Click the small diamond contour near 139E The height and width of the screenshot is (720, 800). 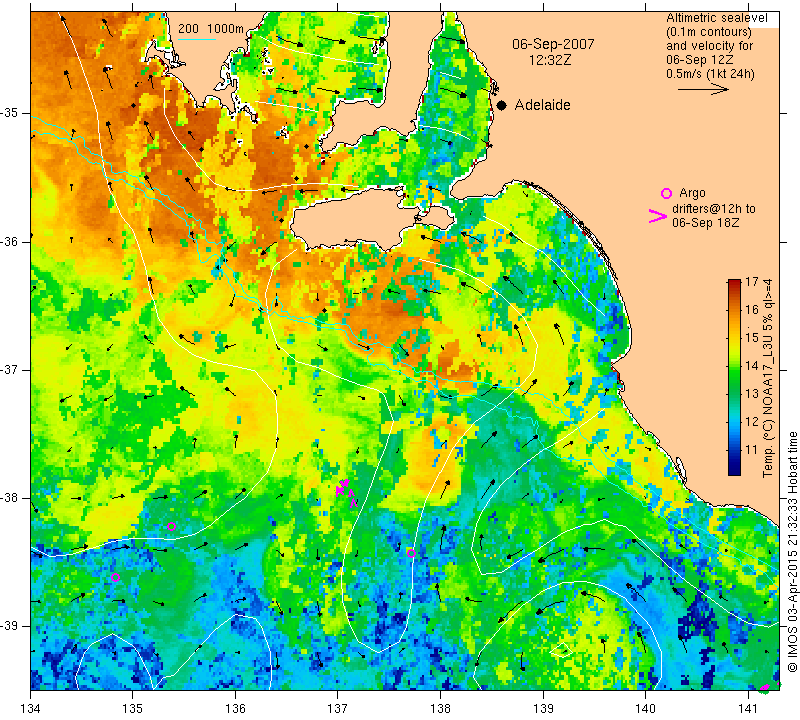560,650
